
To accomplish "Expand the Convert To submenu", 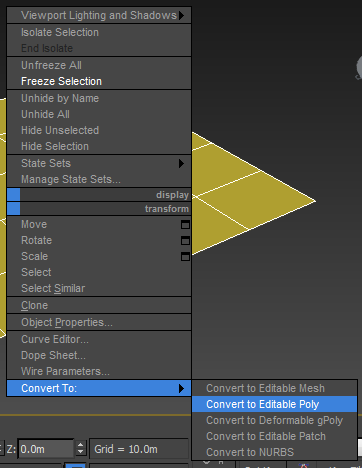I will coord(99,388).
